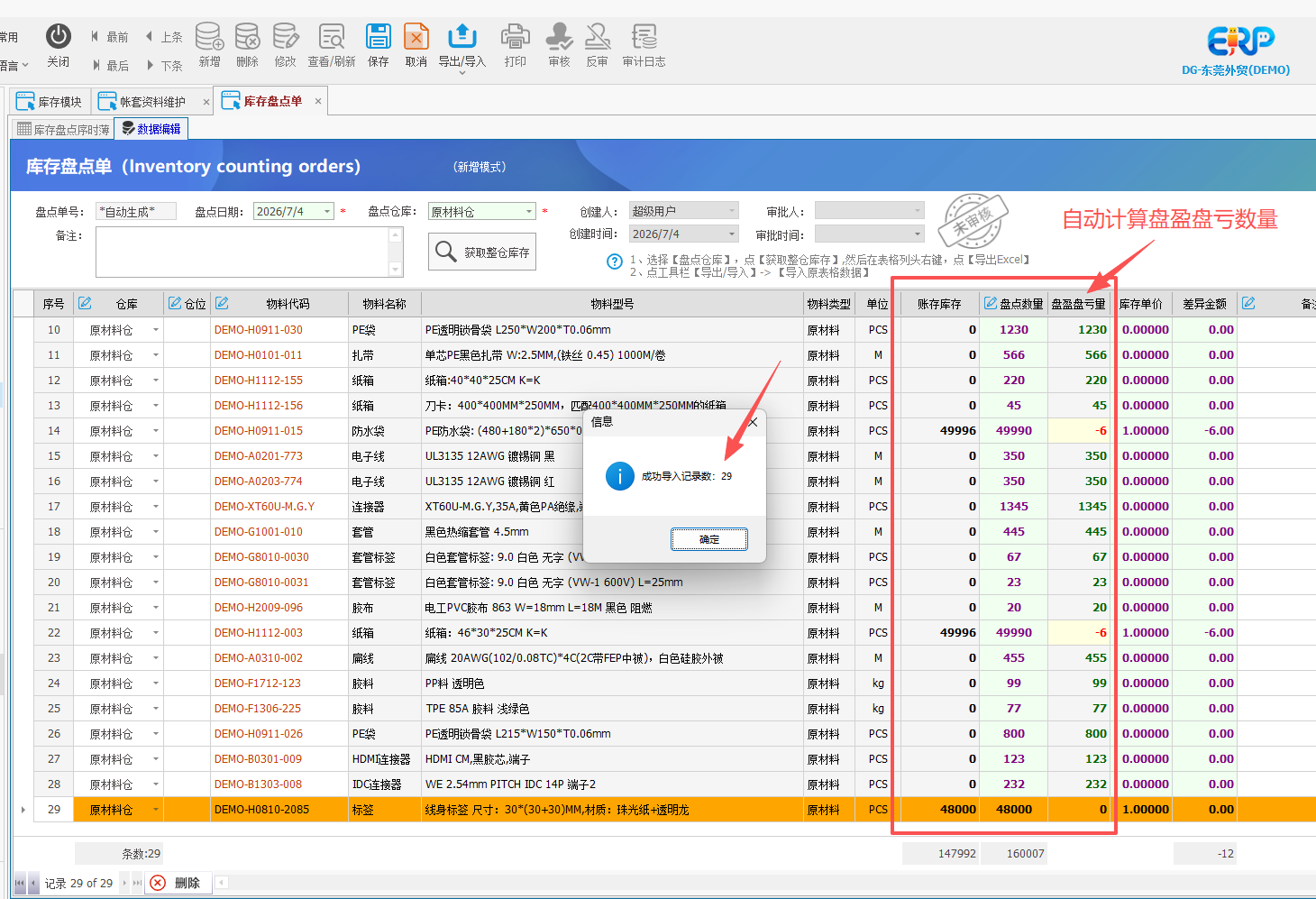
Task: Close the 帐套资料维护 tab
Action: point(206,102)
